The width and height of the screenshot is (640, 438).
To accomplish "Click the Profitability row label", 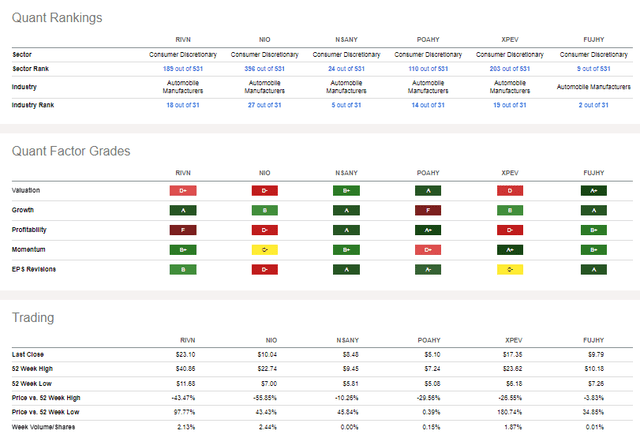I will point(29,229).
